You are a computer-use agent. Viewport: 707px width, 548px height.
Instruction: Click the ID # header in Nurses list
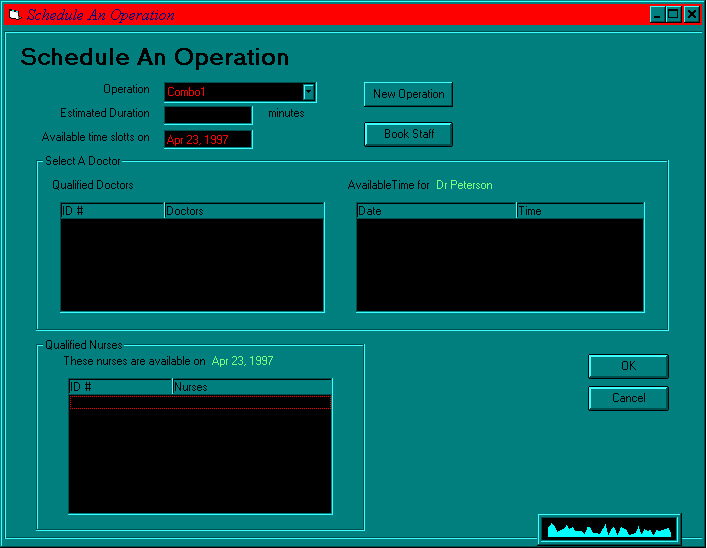tap(120, 387)
